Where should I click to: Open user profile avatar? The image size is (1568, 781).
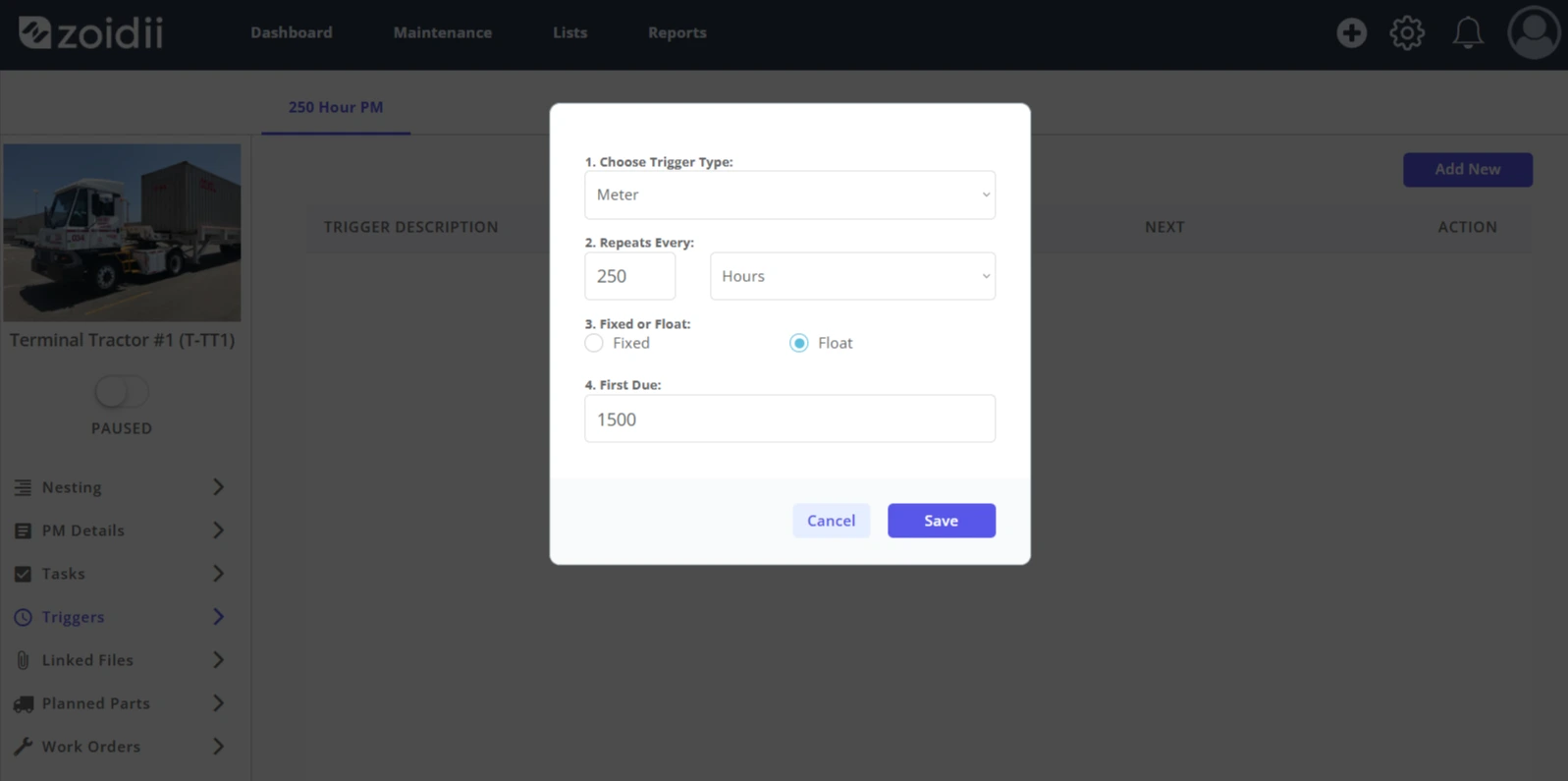click(x=1534, y=32)
